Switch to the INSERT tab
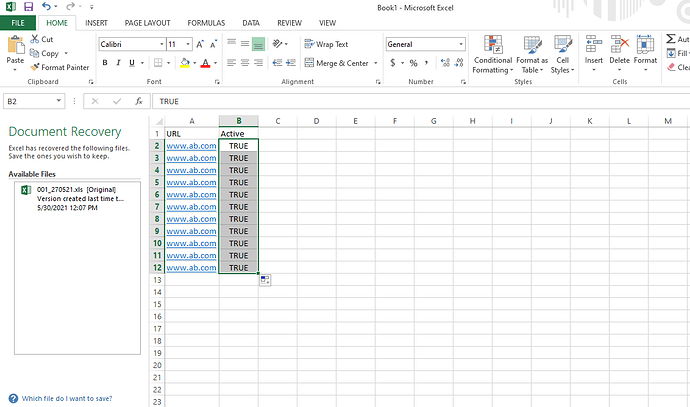The height and width of the screenshot is (407, 690). click(96, 23)
